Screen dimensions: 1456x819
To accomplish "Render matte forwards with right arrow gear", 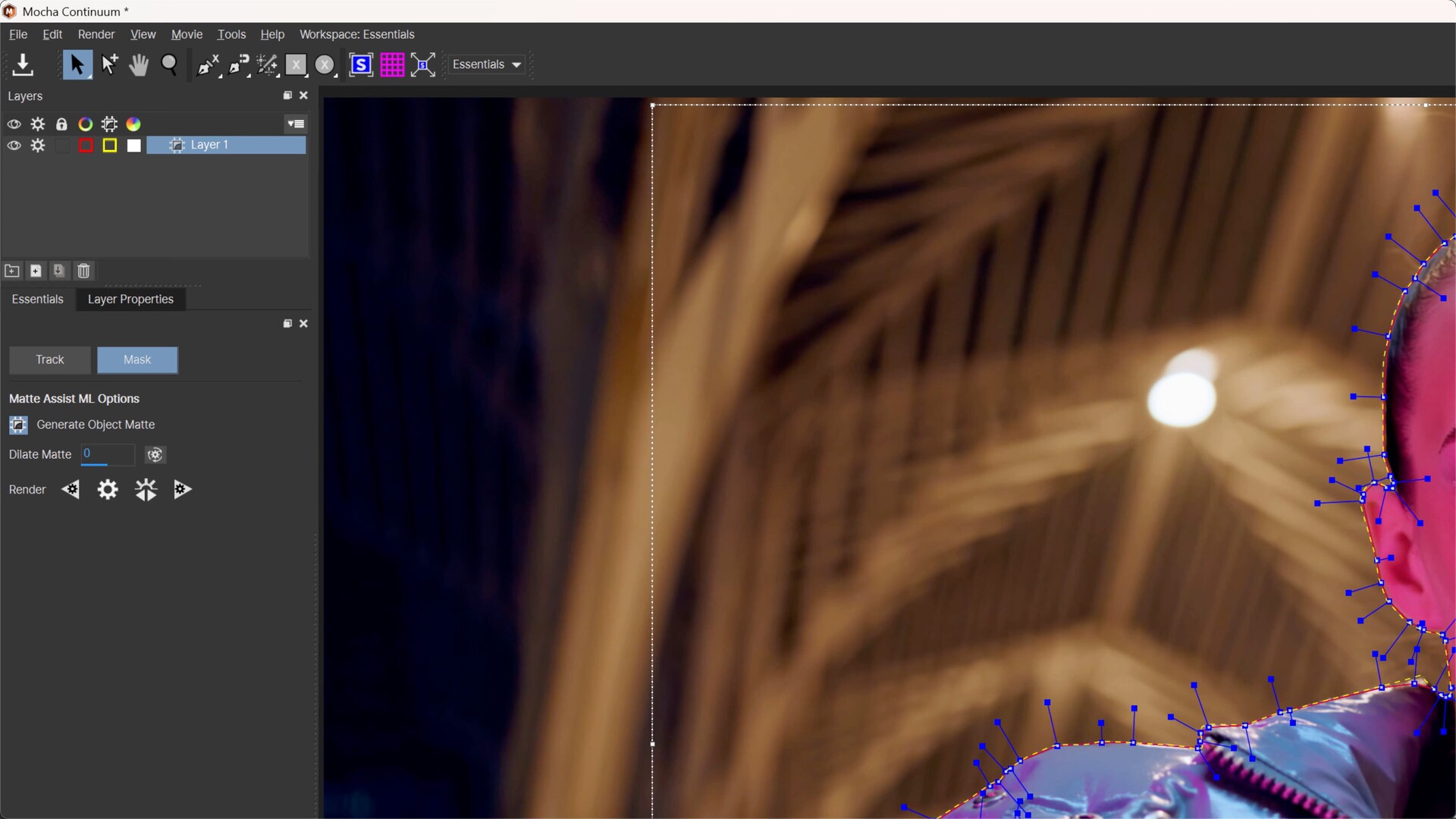I will (x=183, y=490).
